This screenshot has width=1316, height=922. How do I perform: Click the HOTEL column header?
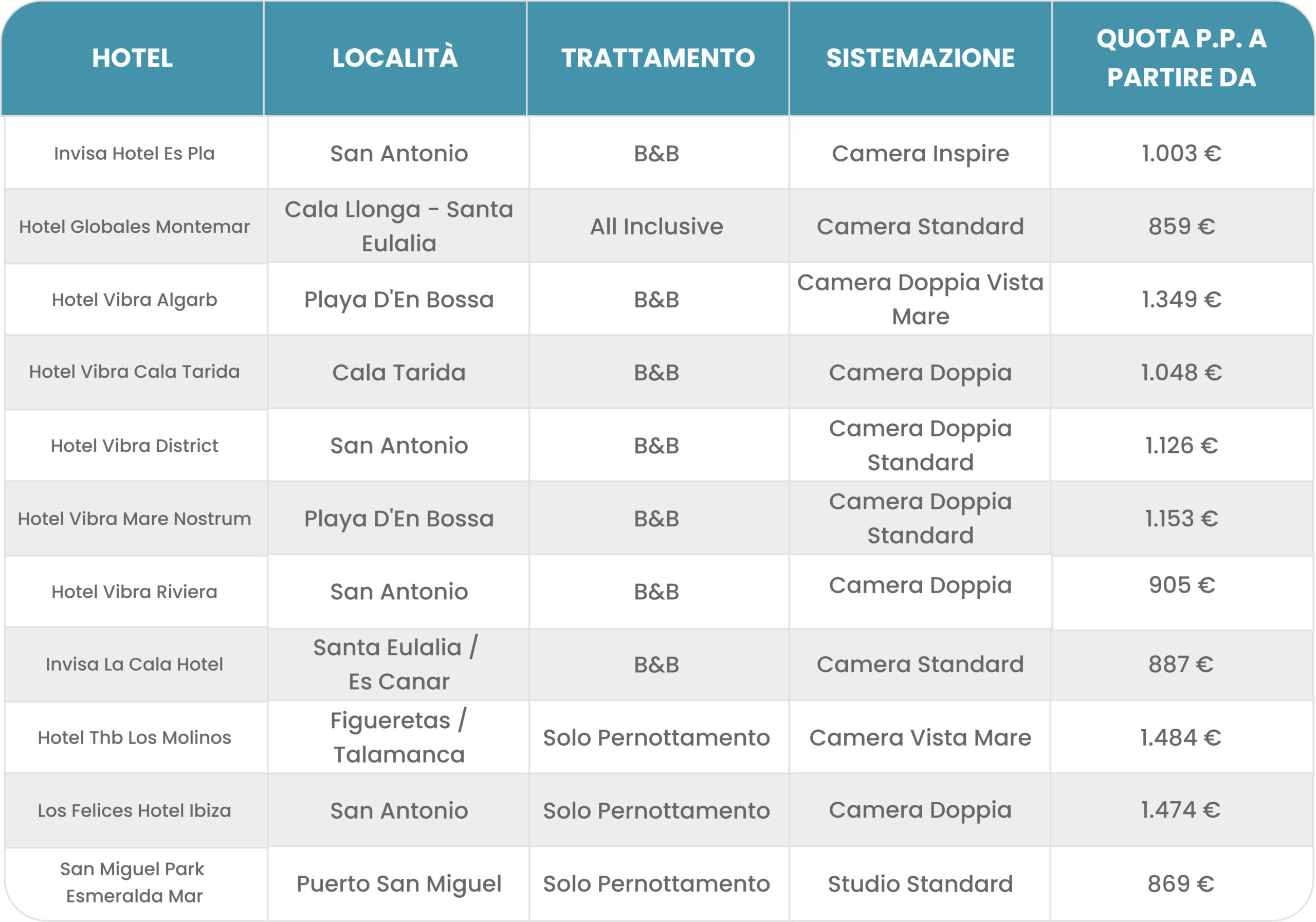click(133, 58)
